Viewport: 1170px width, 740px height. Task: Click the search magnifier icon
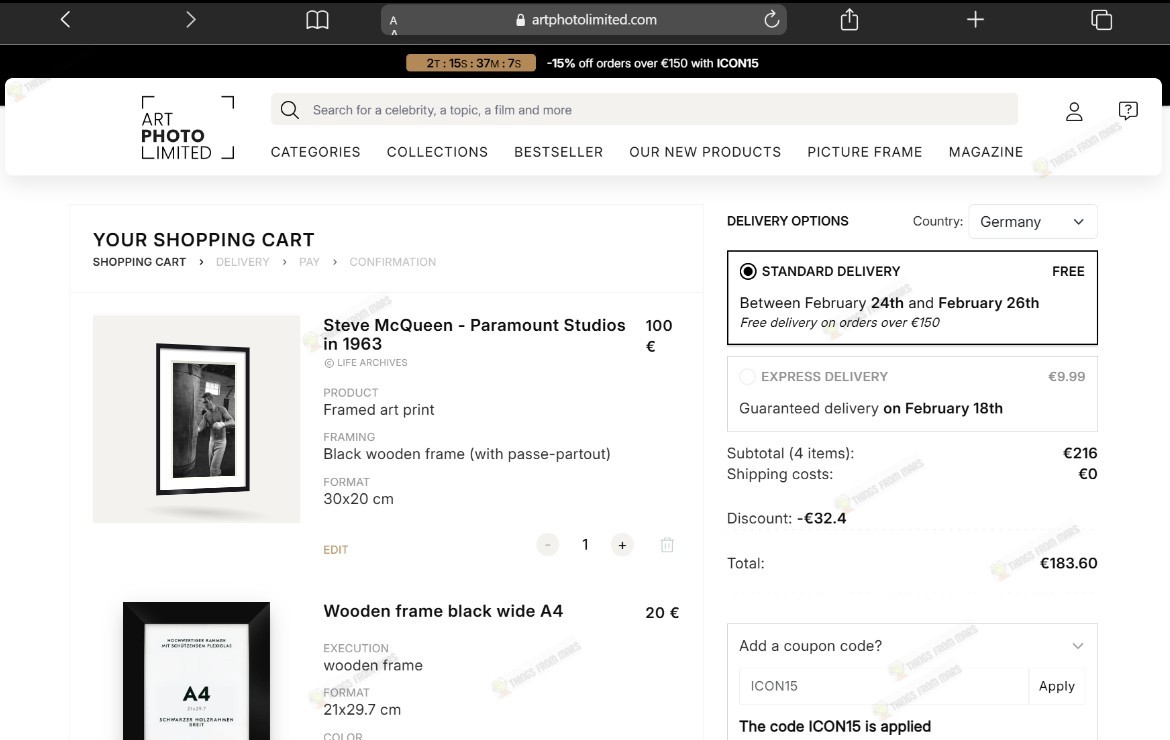(x=290, y=110)
